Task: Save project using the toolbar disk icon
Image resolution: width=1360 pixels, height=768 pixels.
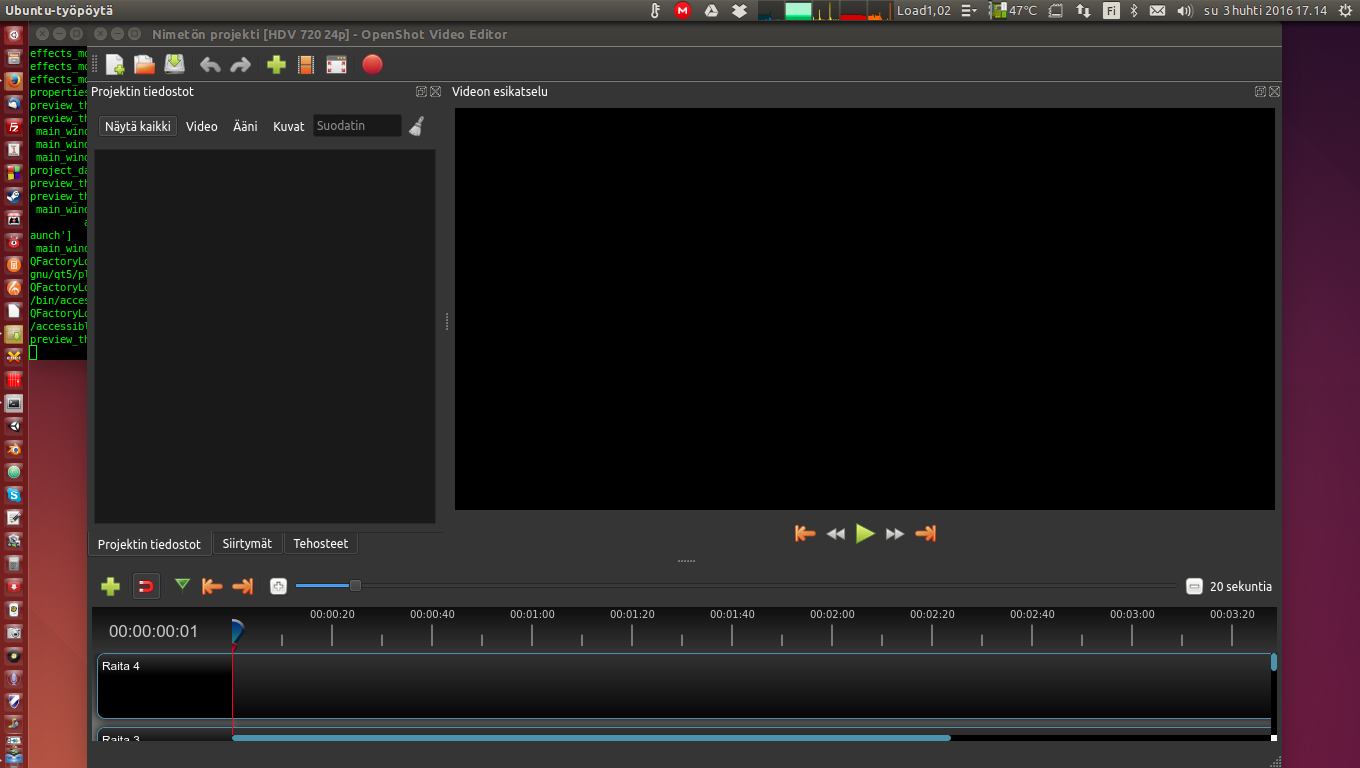Action: pyautogui.click(x=175, y=65)
